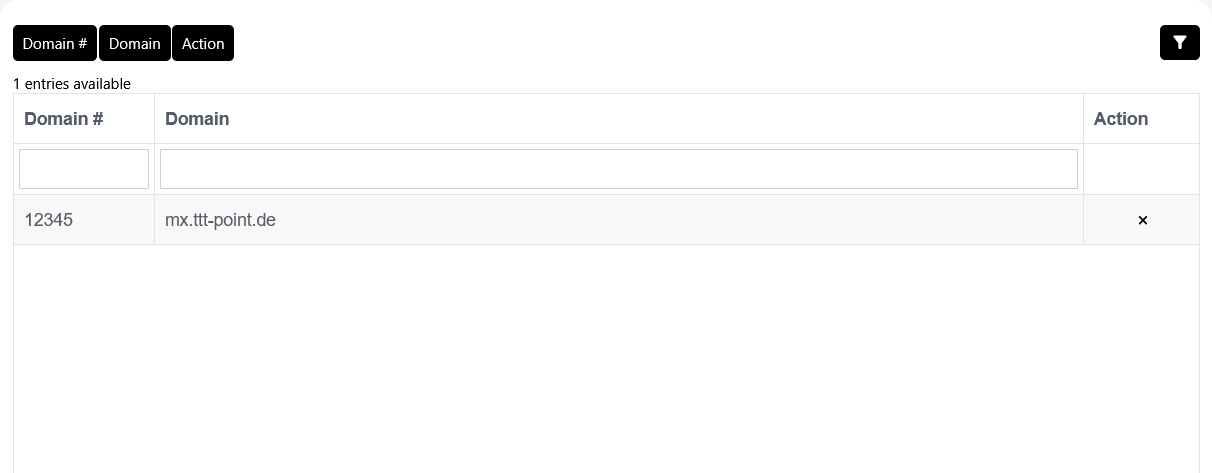Delete the mx.ttt-point.de entry via × icon

(x=1142, y=220)
